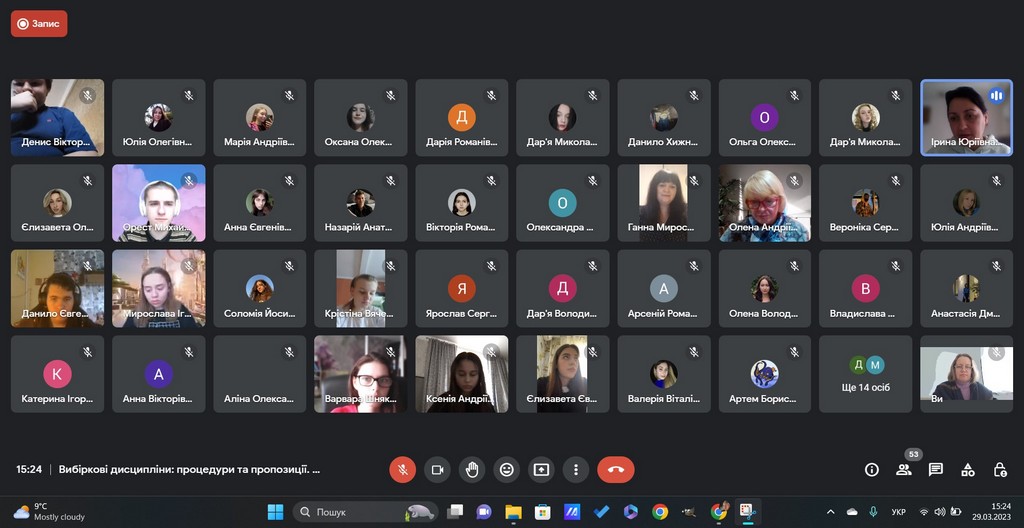This screenshot has width=1024, height=528.
Task: Leave the call with the red hang-up button
Action: click(615, 469)
